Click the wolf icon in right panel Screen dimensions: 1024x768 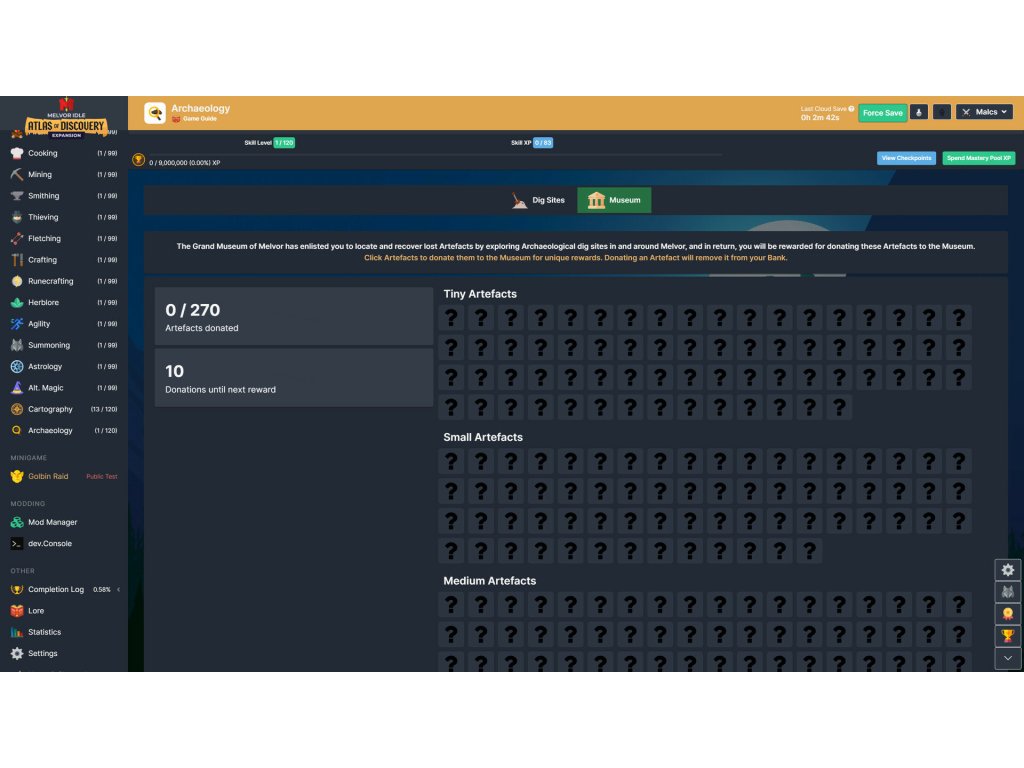(1007, 592)
